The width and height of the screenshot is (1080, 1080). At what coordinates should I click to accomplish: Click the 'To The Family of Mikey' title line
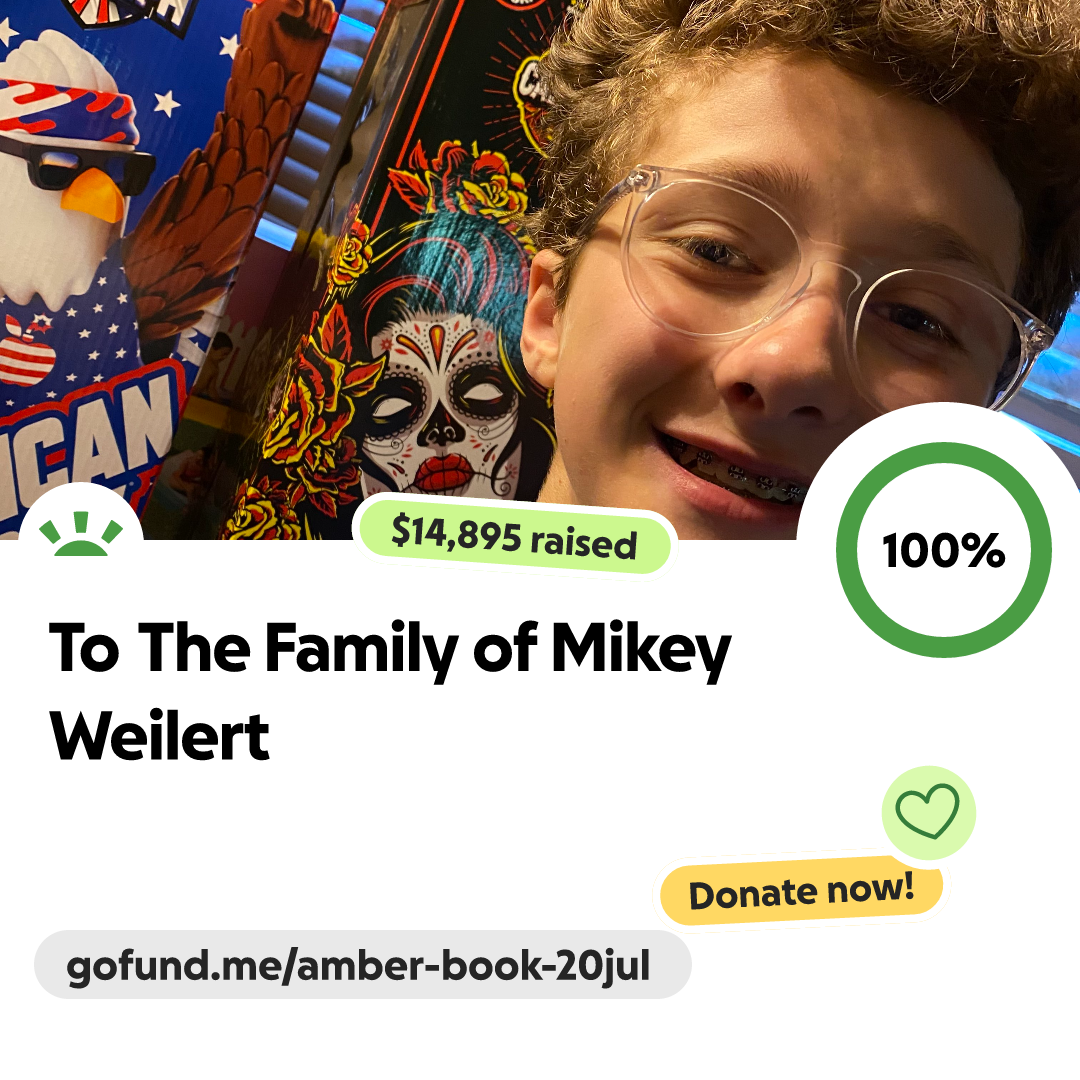390,649
